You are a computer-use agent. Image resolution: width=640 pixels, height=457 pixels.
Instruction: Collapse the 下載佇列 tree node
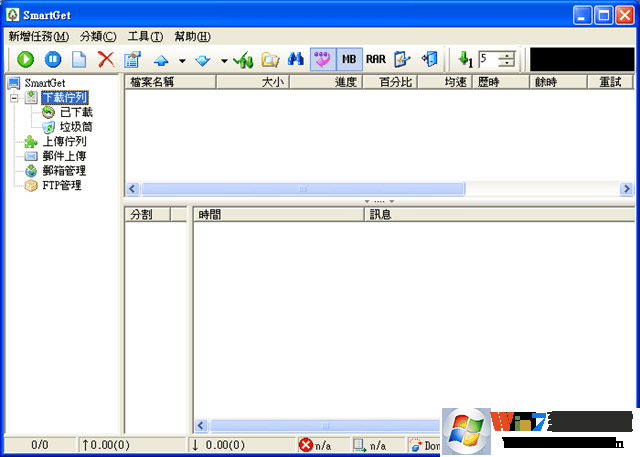pyautogui.click(x=14, y=98)
